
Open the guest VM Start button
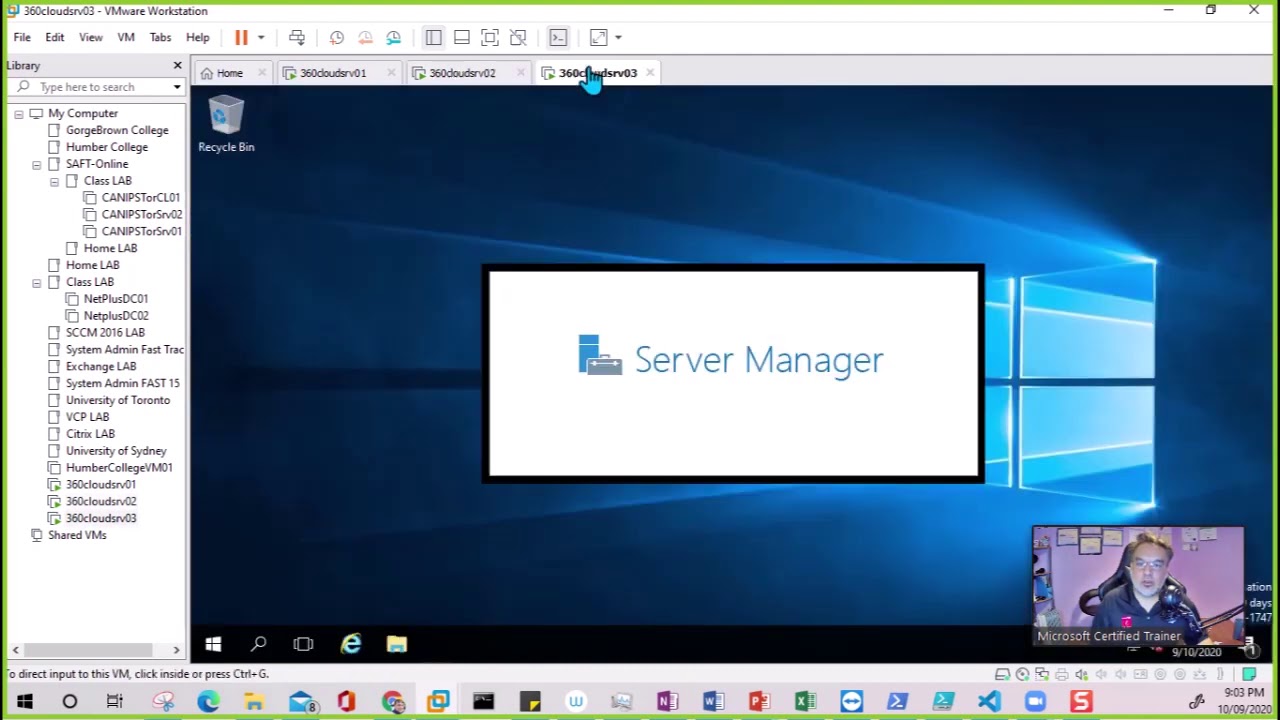pyautogui.click(x=213, y=645)
